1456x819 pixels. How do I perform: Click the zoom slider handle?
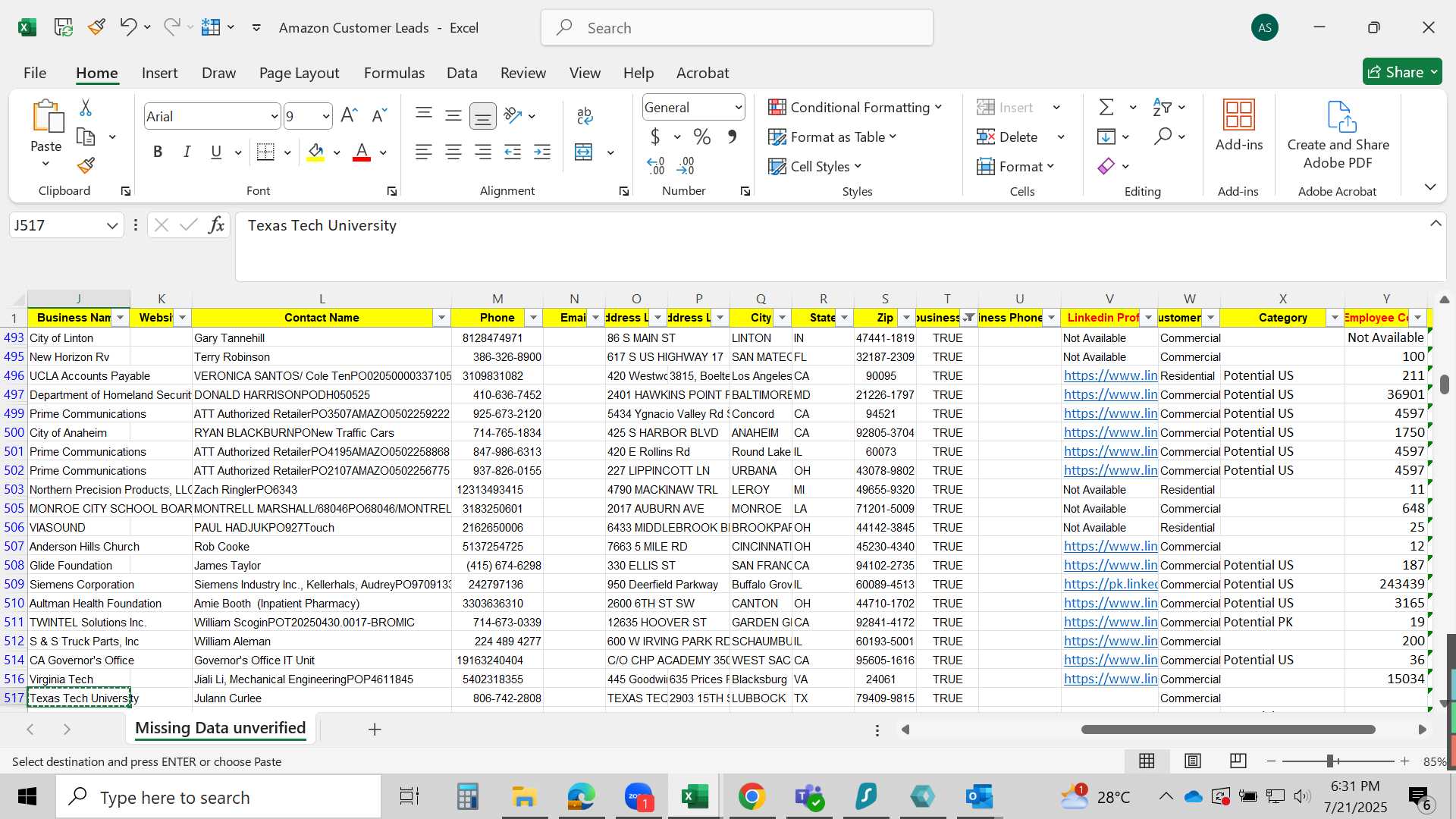(1329, 761)
